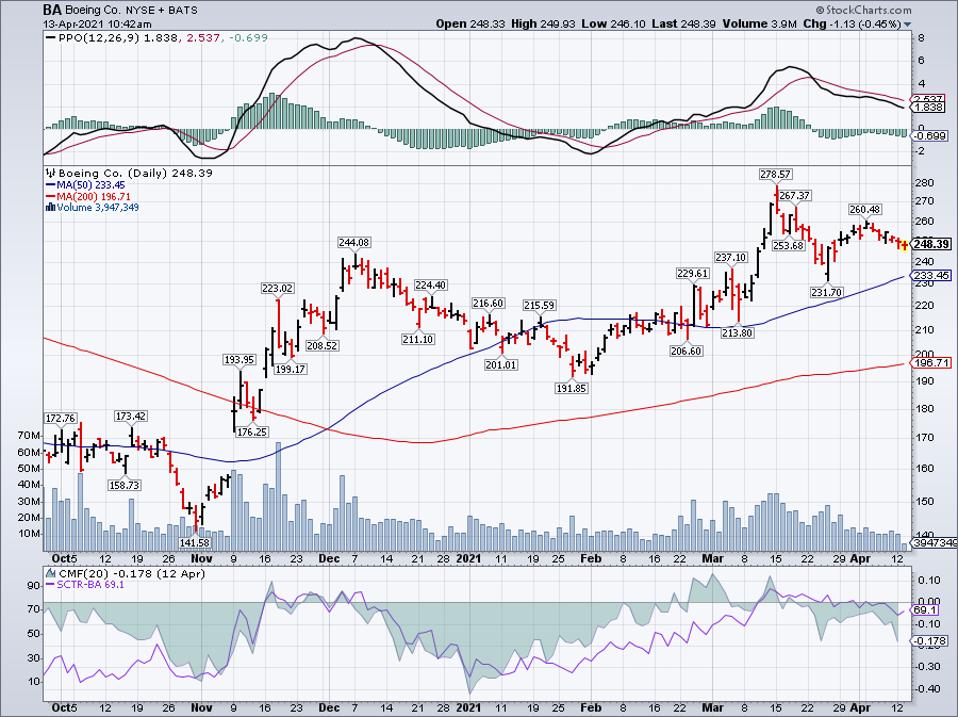Click the volume bars icon in the price legend

pos(51,208)
